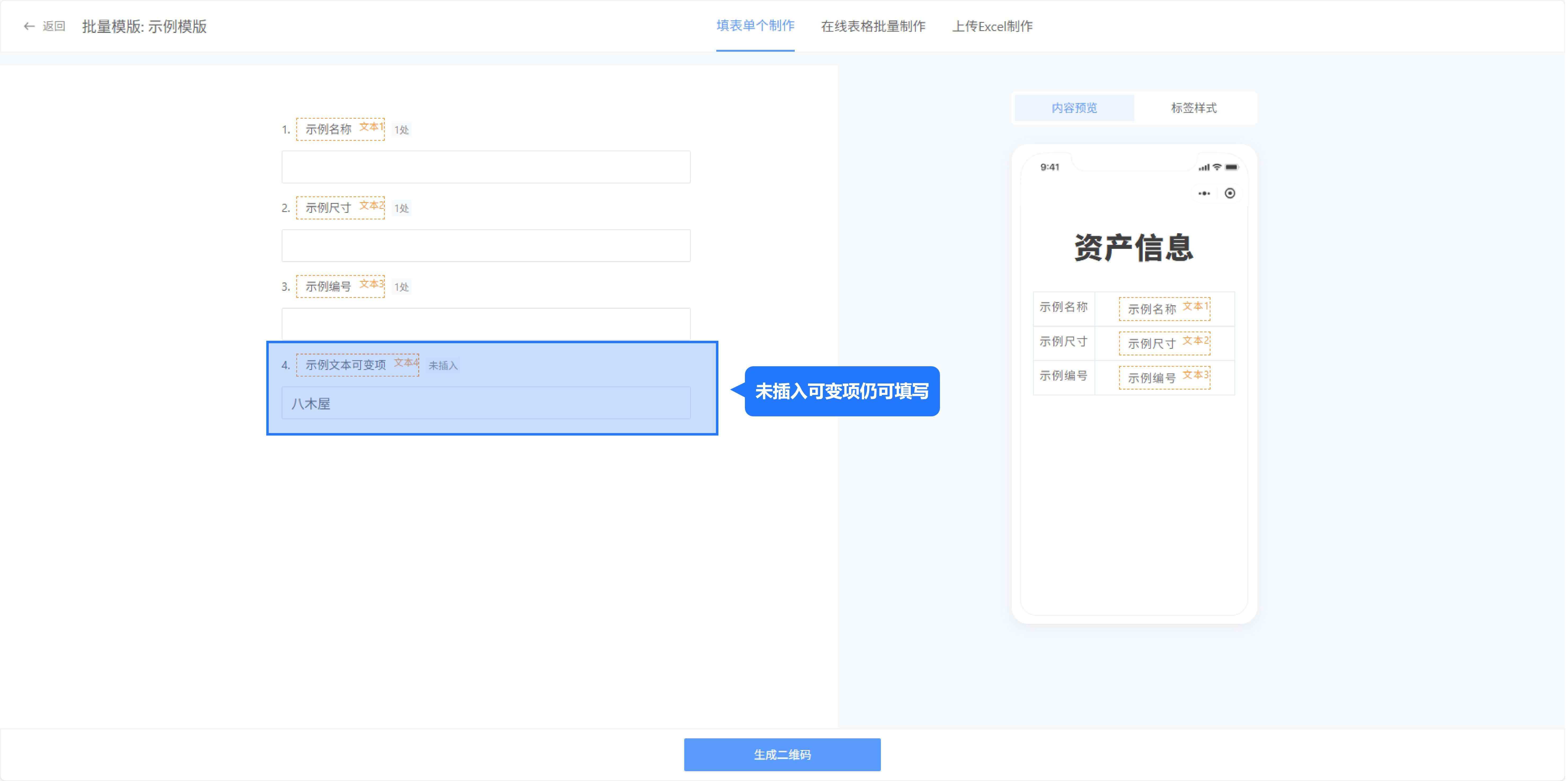Open the 标签样式 tab in the preview panel
Screen dimensions: 1568x781
[x=1192, y=108]
